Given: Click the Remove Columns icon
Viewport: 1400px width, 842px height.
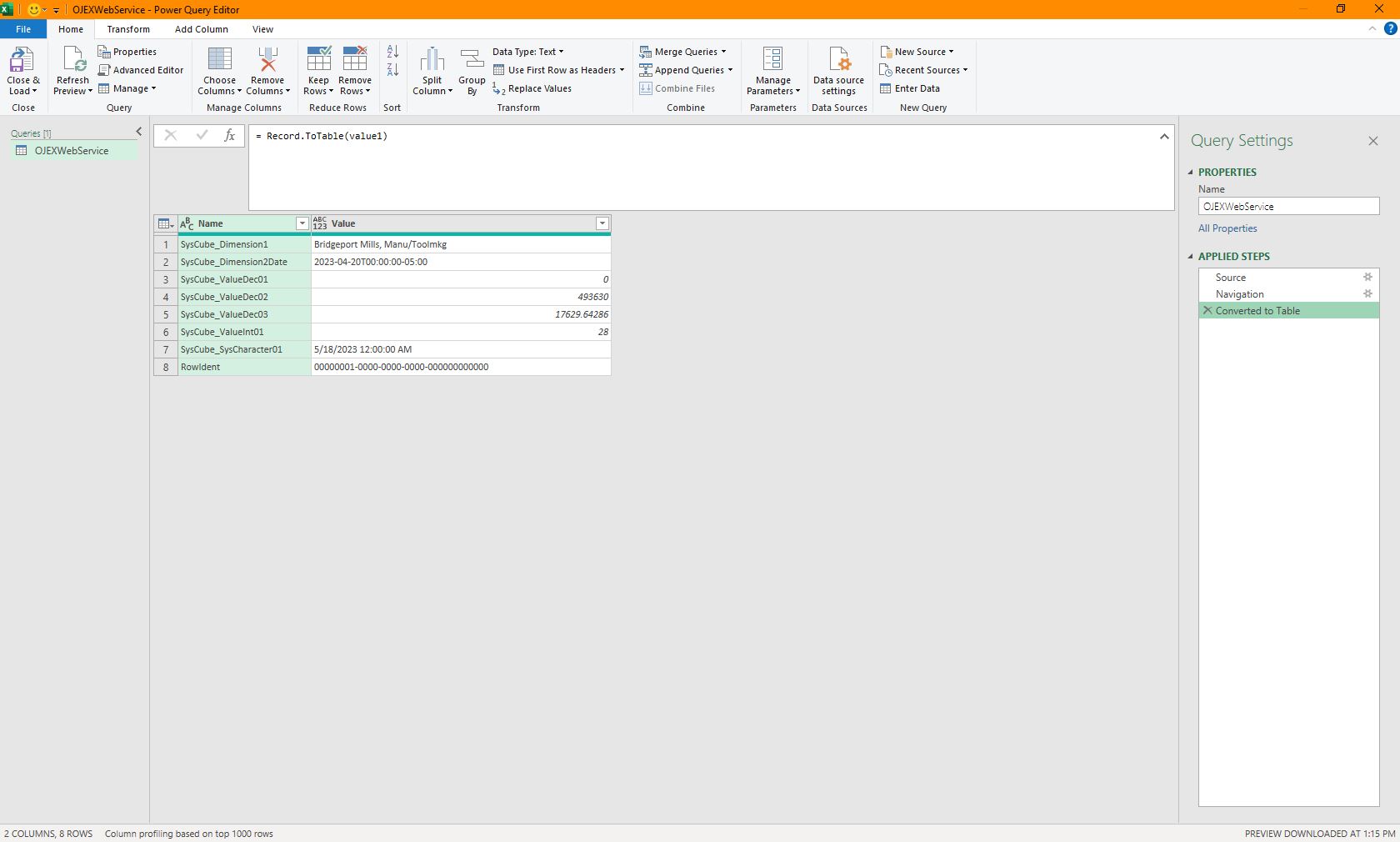Looking at the screenshot, I should tap(267, 60).
